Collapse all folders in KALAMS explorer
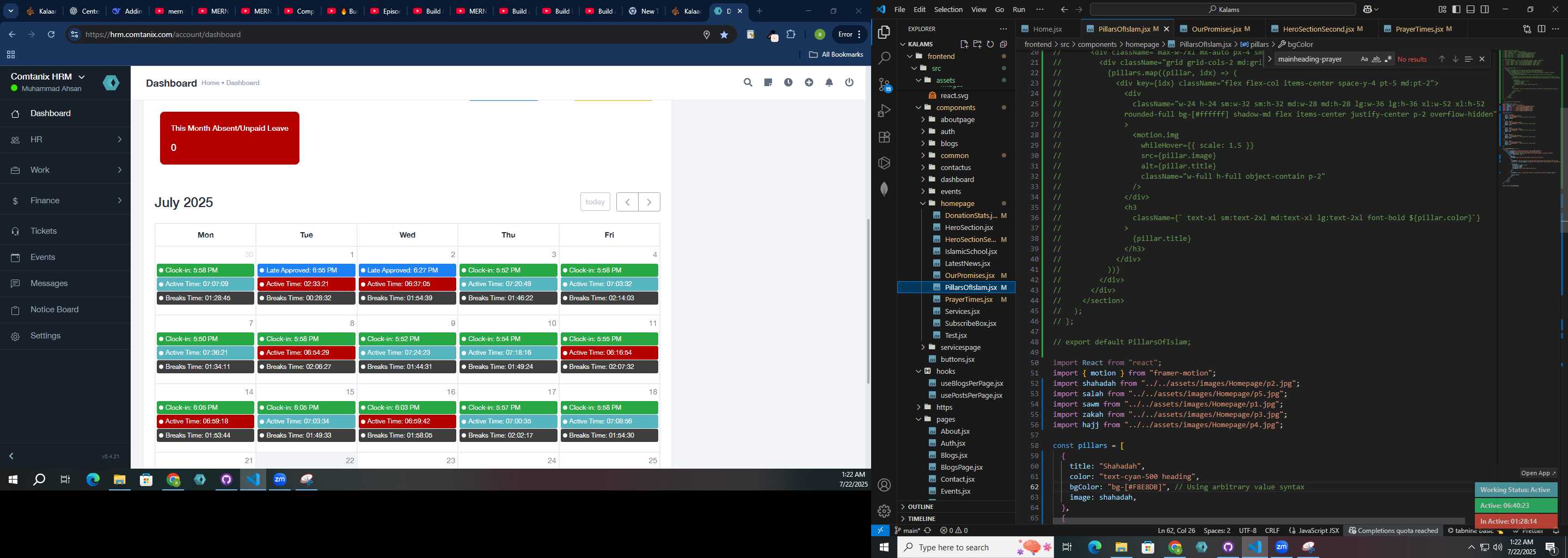The image size is (1568, 558). (x=1003, y=44)
